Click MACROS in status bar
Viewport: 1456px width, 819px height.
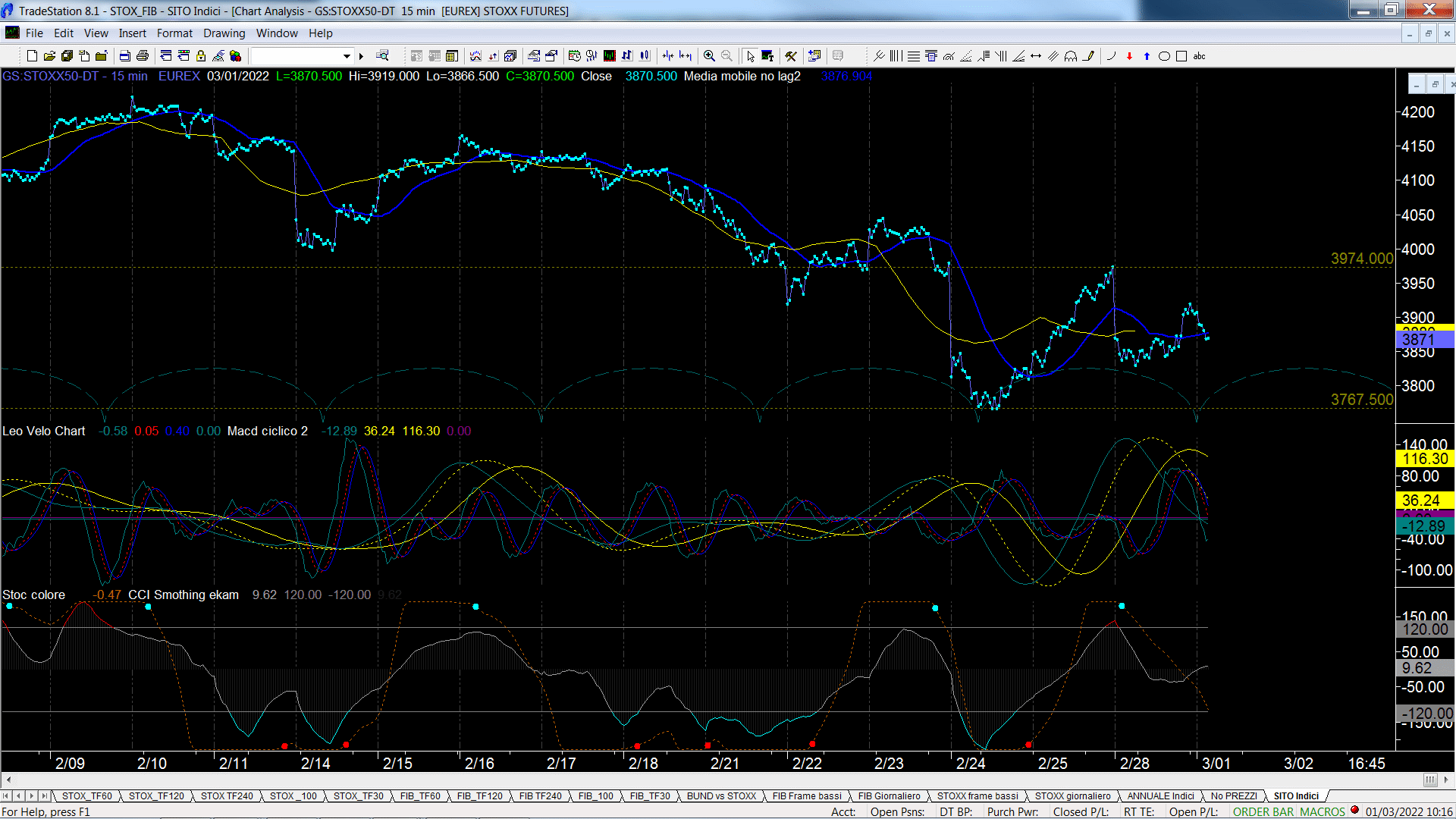(1322, 811)
